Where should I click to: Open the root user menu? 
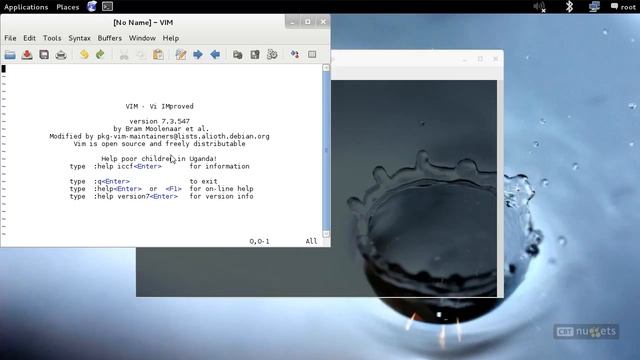(623, 7)
